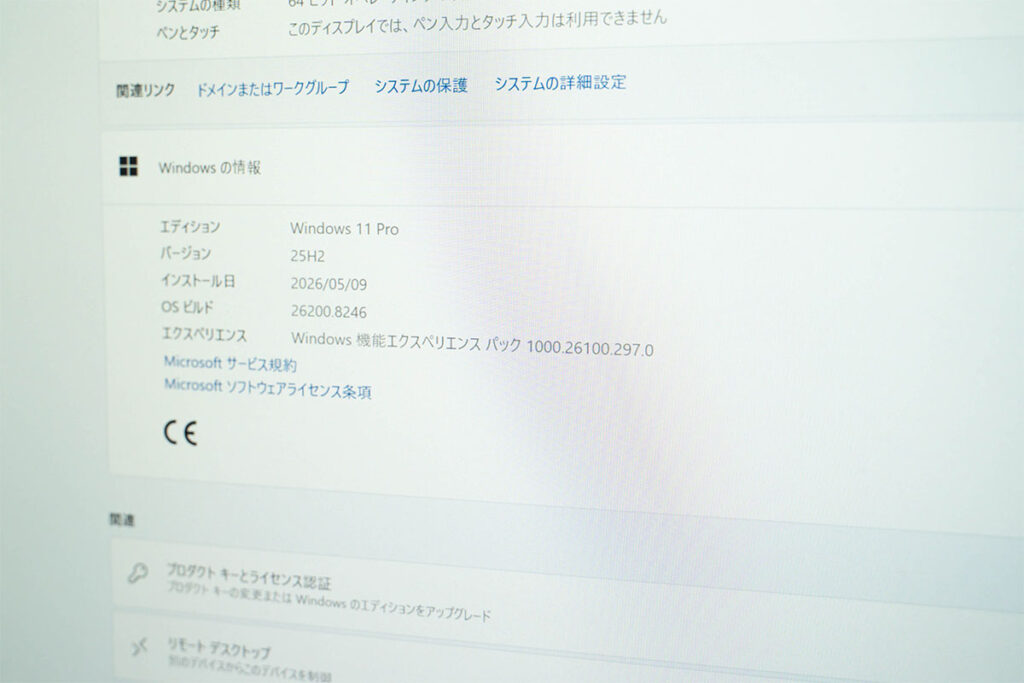This screenshot has height=683, width=1024.
Task: Click the エクスペリエンス label
Action: click(204, 334)
